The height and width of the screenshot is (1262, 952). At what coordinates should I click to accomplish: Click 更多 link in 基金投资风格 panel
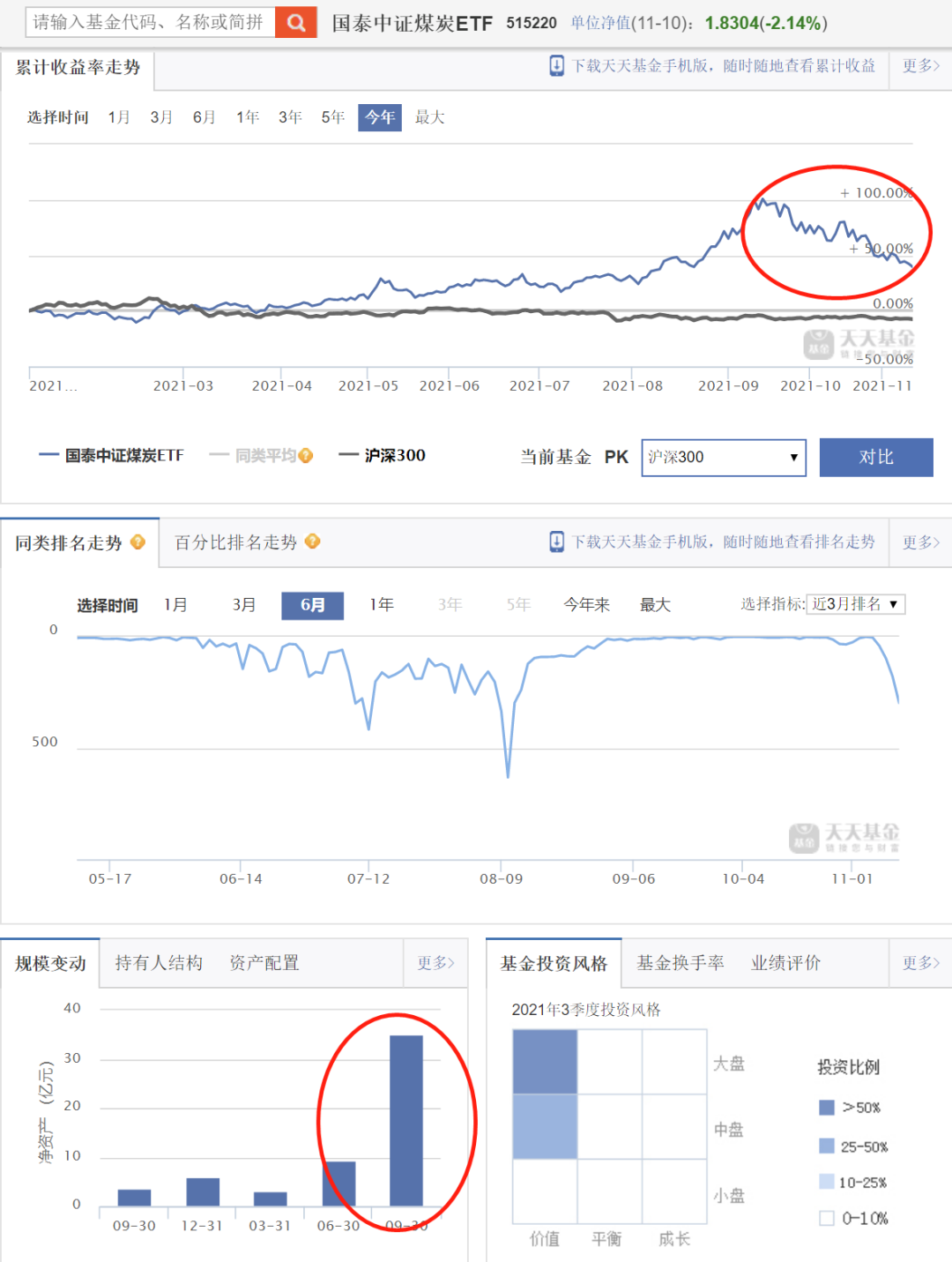[x=920, y=963]
